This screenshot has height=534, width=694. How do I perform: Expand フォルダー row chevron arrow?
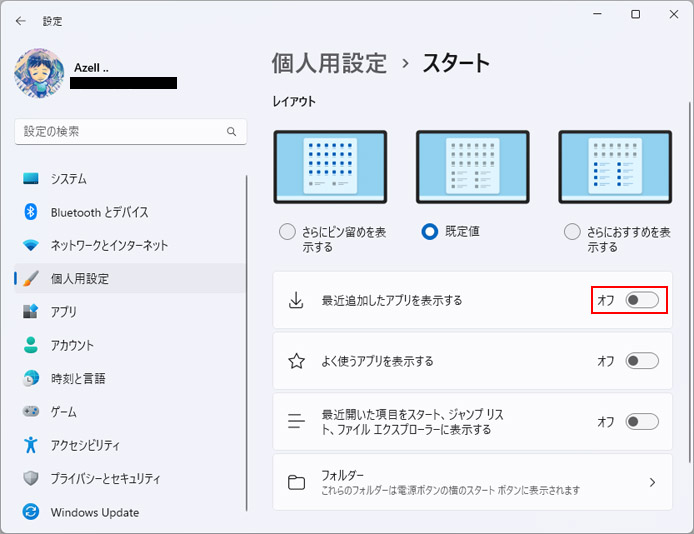pos(652,482)
